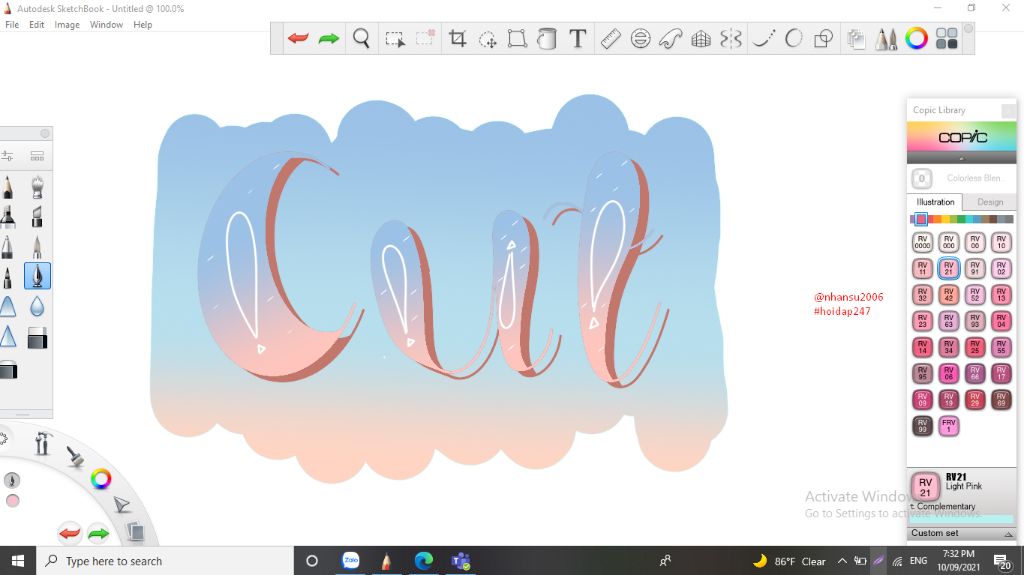Click the Windows search box
1024x575 pixels.
click(165, 561)
